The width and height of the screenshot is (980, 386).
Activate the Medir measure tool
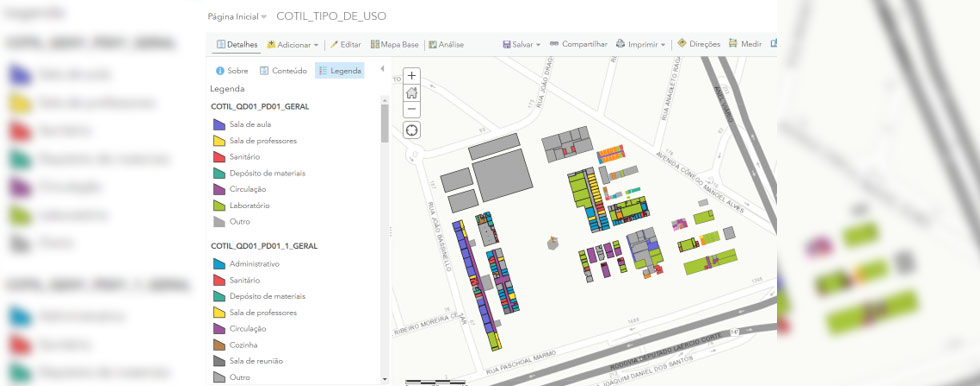744,44
